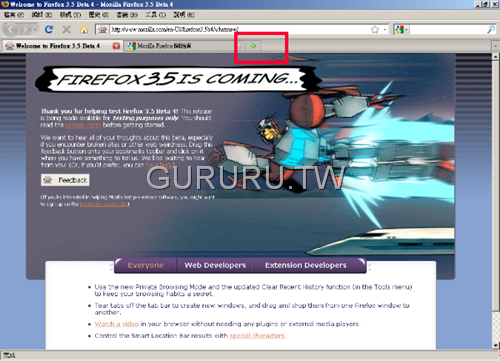Open the 檢視 (V) menu
The height and width of the screenshot is (362, 500).
tap(70, 15)
